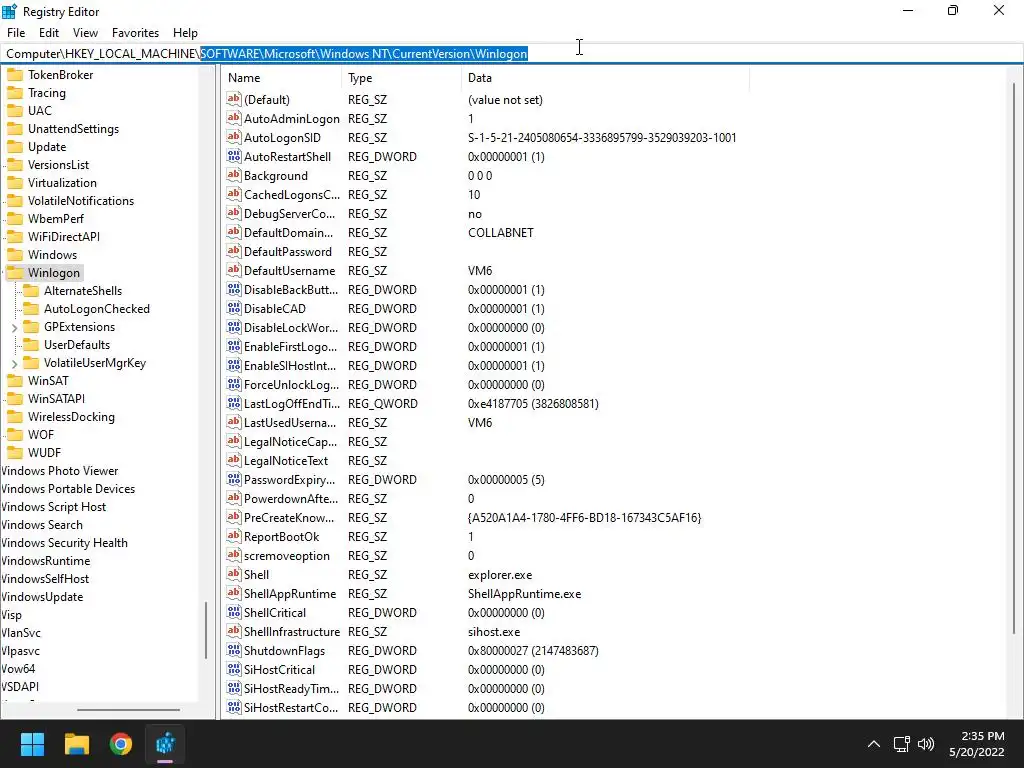
Task: Click the WUDF folder icon
Action: pos(15,453)
